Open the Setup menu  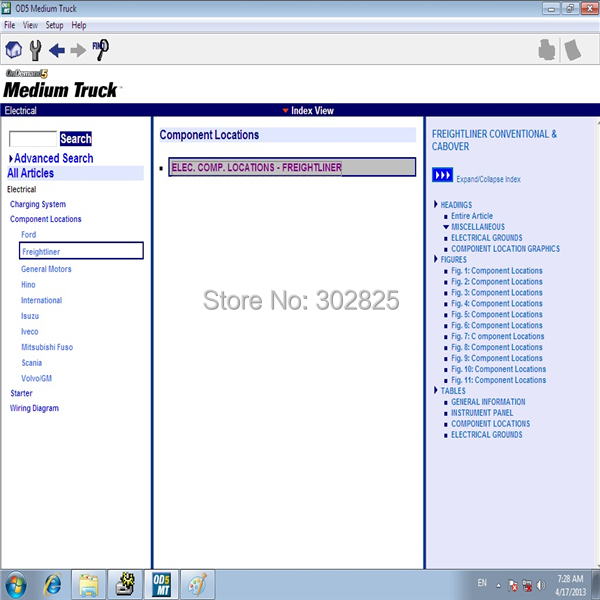[54, 25]
